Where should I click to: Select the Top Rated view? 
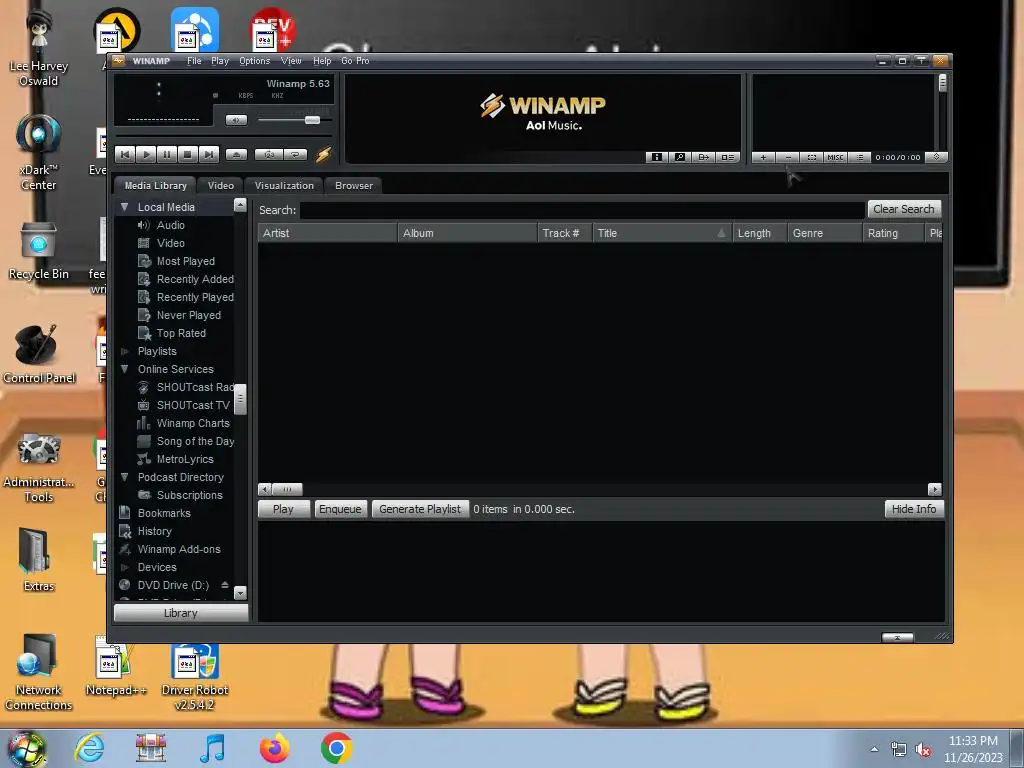pyautogui.click(x=181, y=333)
